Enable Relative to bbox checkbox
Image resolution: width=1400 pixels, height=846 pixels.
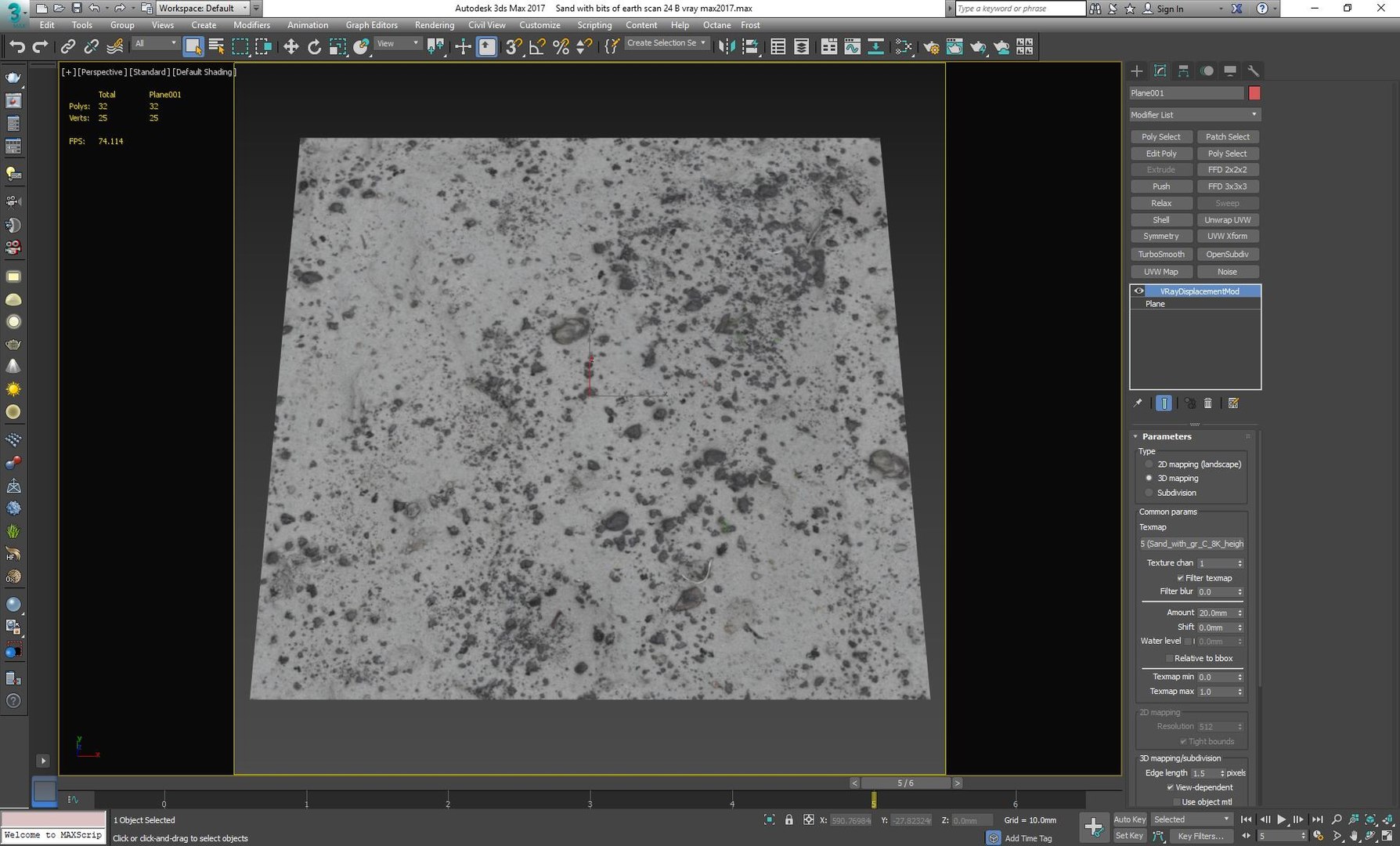[x=1170, y=658]
